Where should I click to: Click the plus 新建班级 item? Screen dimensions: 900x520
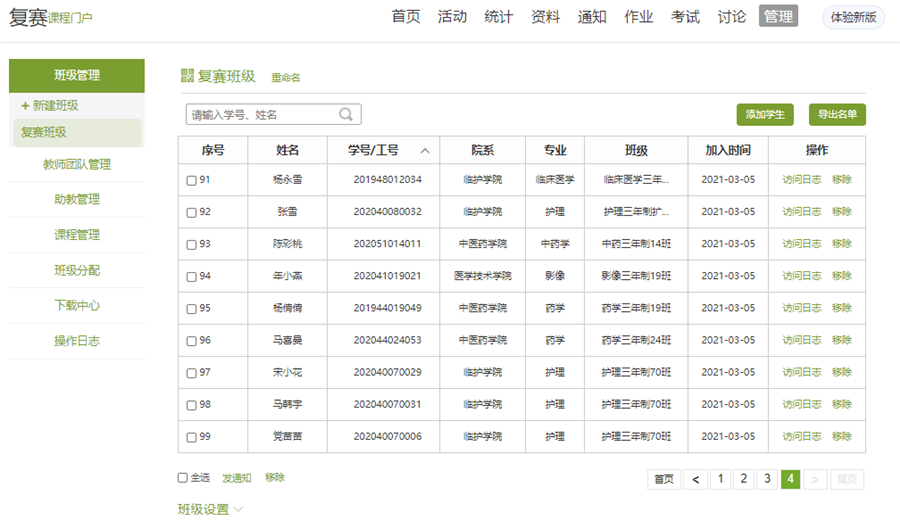[50, 105]
